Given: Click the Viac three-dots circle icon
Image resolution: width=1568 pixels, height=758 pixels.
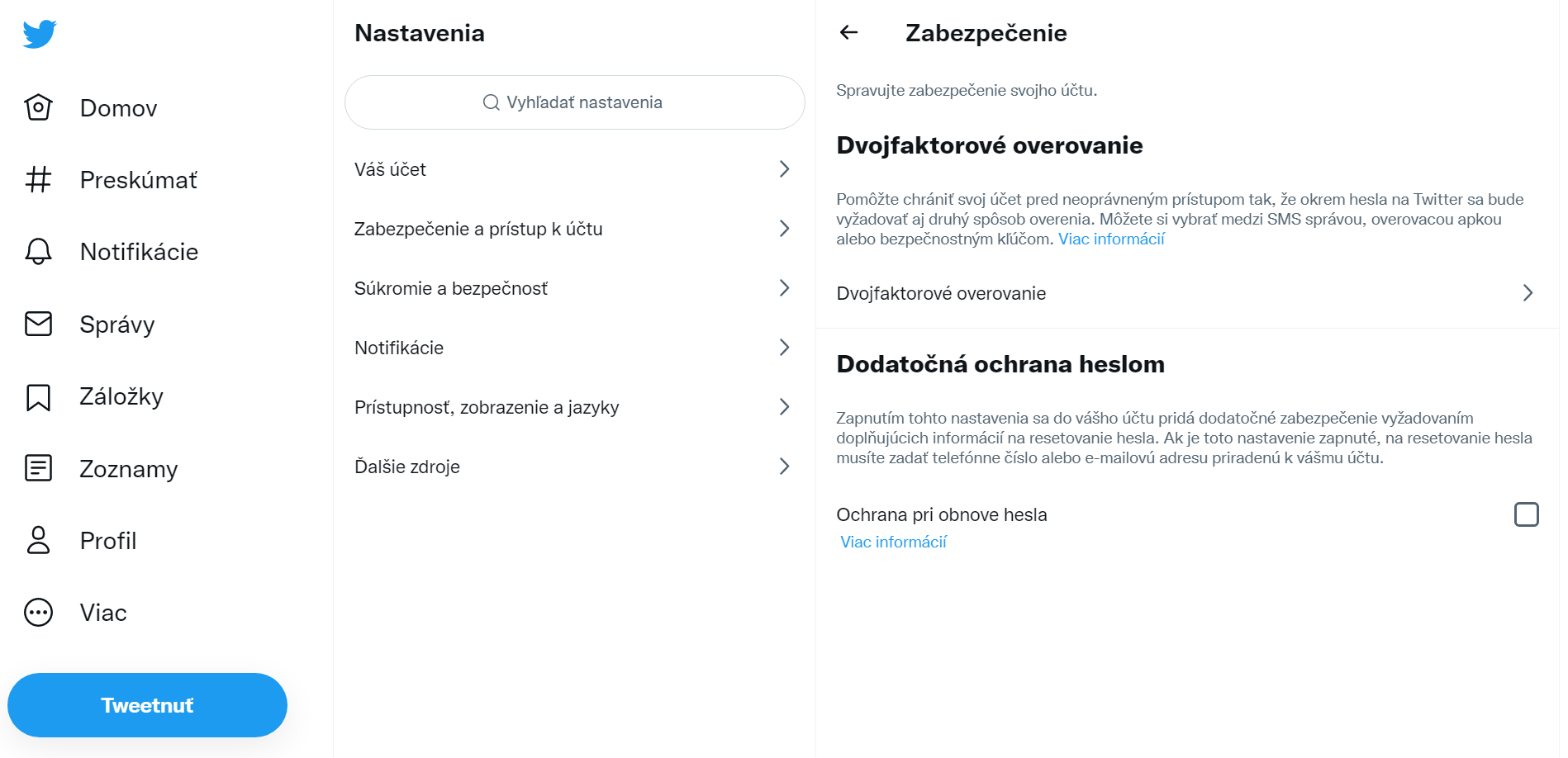Looking at the screenshot, I should tap(38, 613).
